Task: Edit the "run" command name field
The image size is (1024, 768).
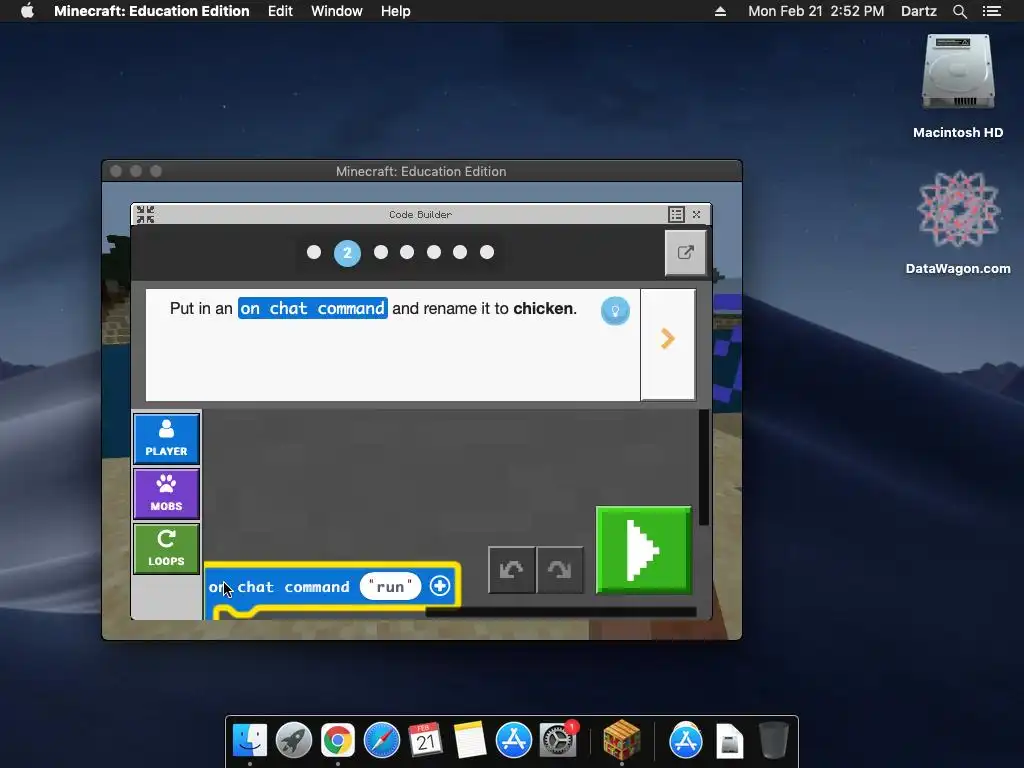Action: [x=391, y=586]
